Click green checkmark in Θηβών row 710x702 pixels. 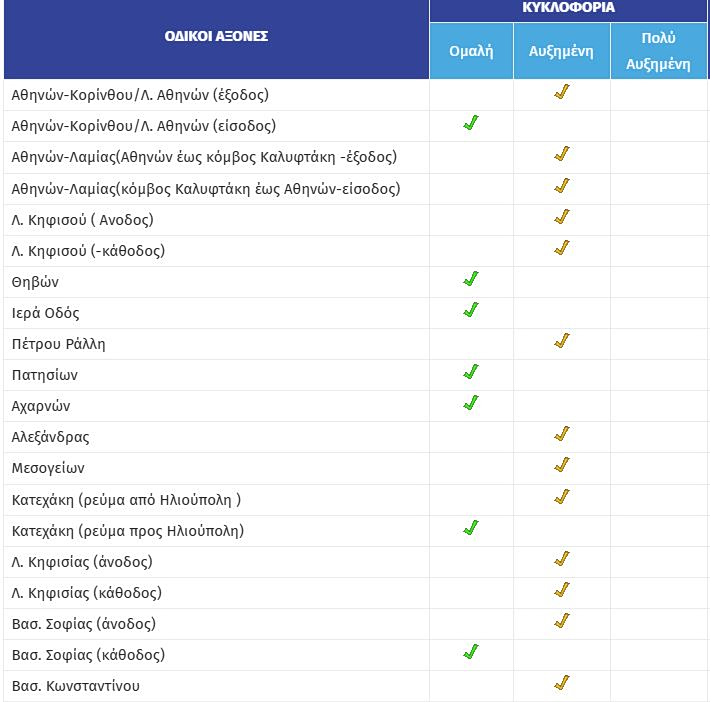point(471,280)
